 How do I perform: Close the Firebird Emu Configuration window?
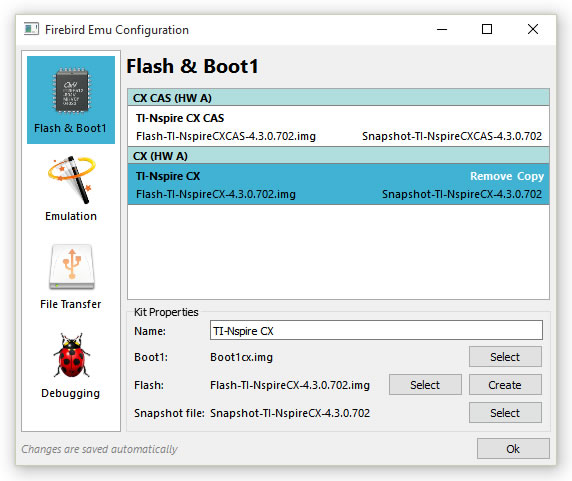click(x=533, y=29)
